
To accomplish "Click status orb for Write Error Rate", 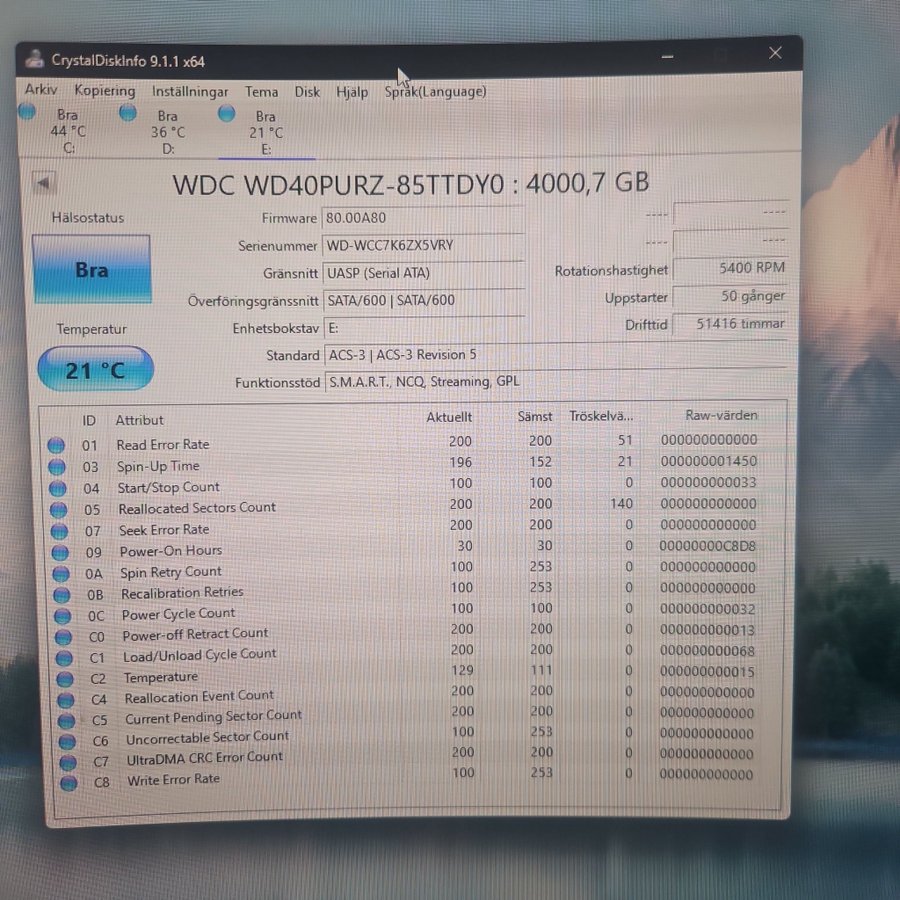I will pos(68,782).
